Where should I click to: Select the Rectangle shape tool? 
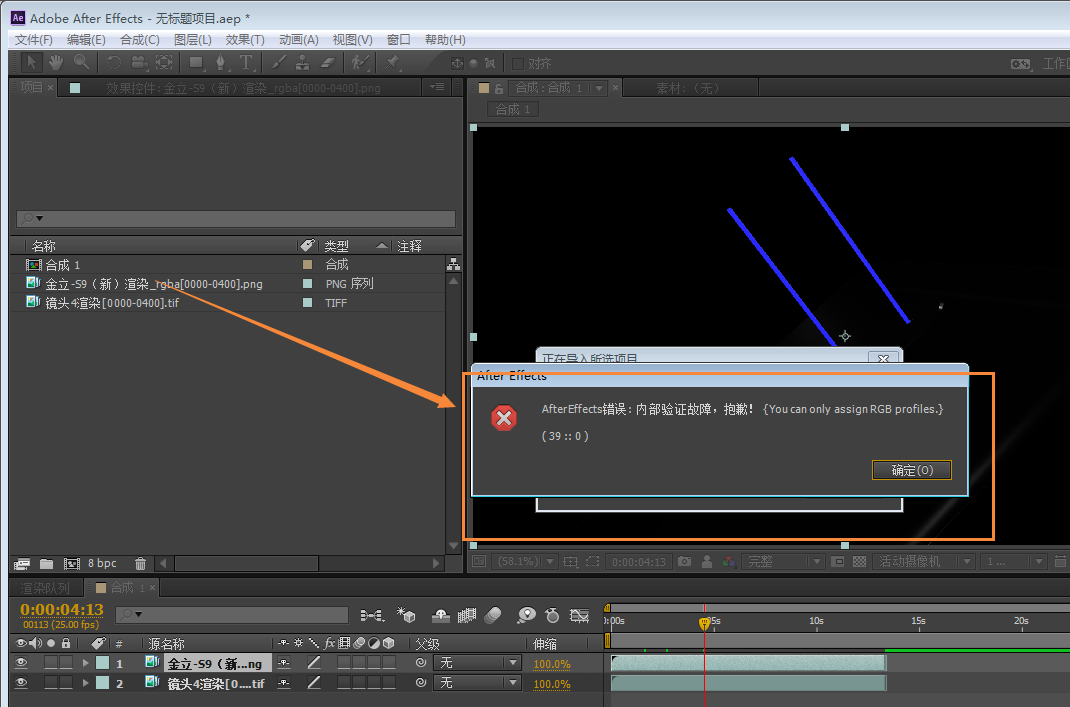pos(197,63)
